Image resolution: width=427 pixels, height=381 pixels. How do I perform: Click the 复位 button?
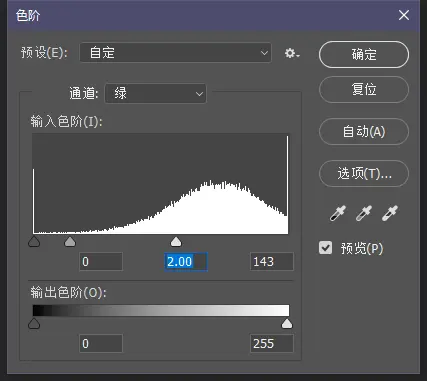[364, 89]
